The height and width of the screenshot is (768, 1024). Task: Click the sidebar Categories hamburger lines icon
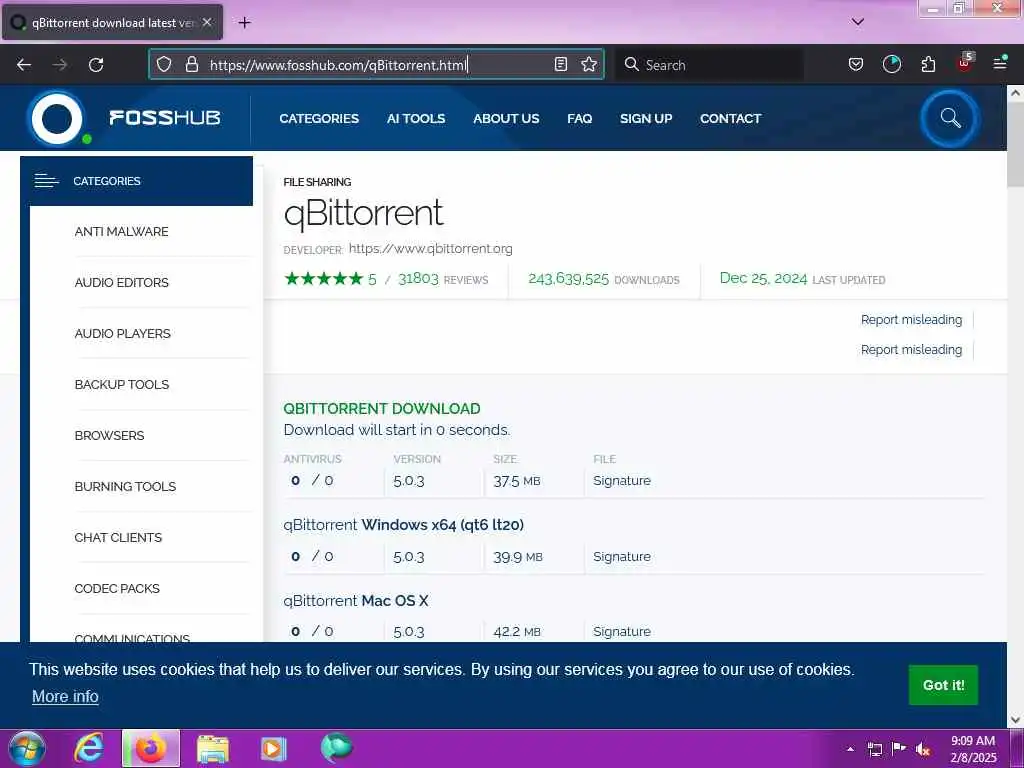click(x=46, y=181)
